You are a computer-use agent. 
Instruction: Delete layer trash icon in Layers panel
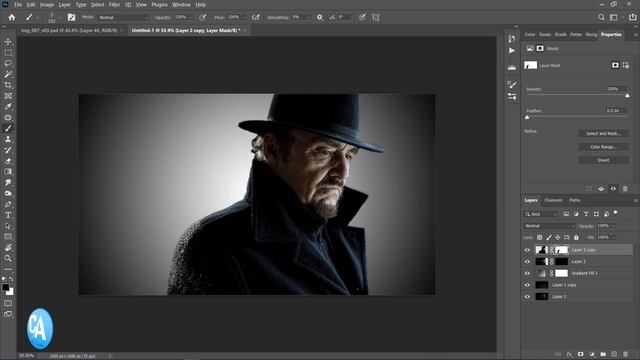point(625,354)
